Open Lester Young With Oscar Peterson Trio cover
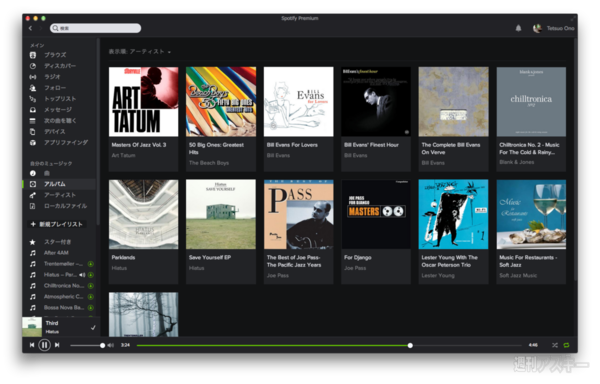Screen dimensions: 600x384 click(453, 215)
